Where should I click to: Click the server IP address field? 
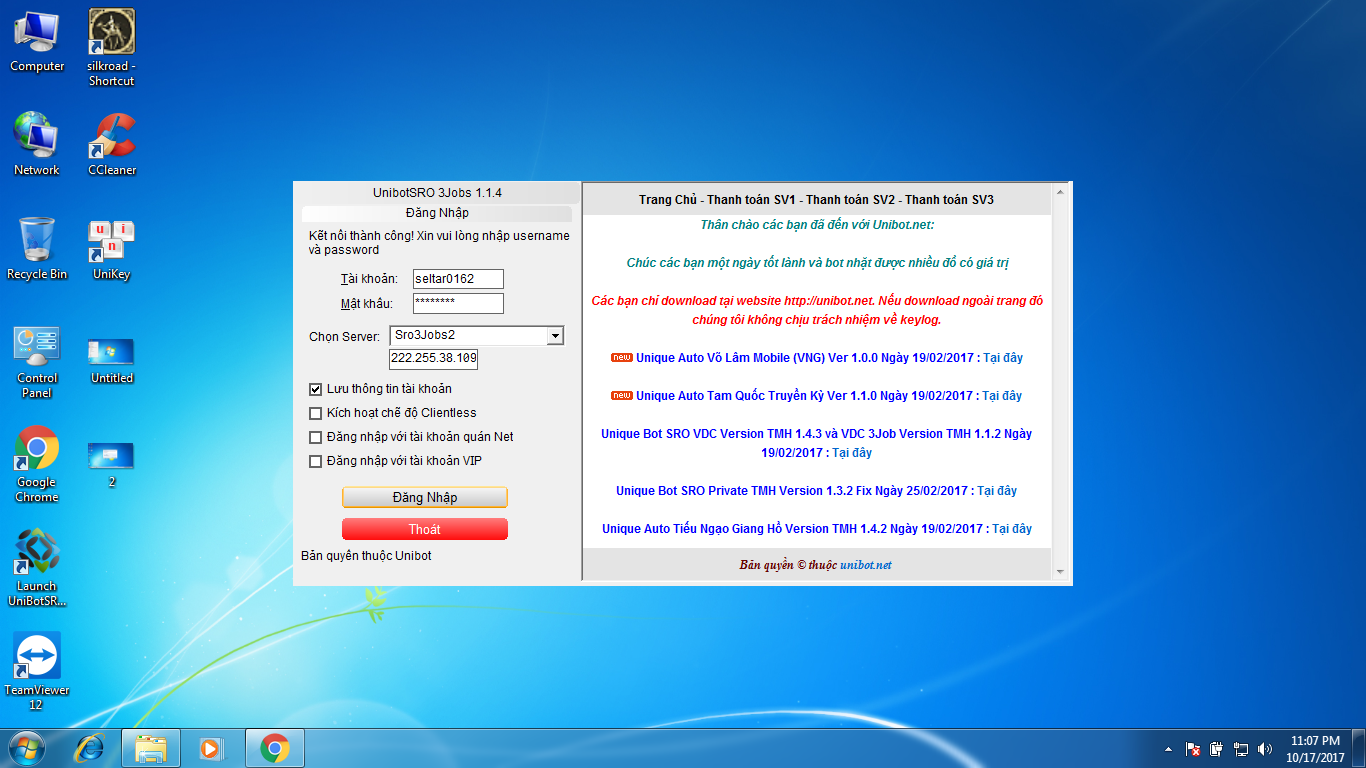coord(433,359)
